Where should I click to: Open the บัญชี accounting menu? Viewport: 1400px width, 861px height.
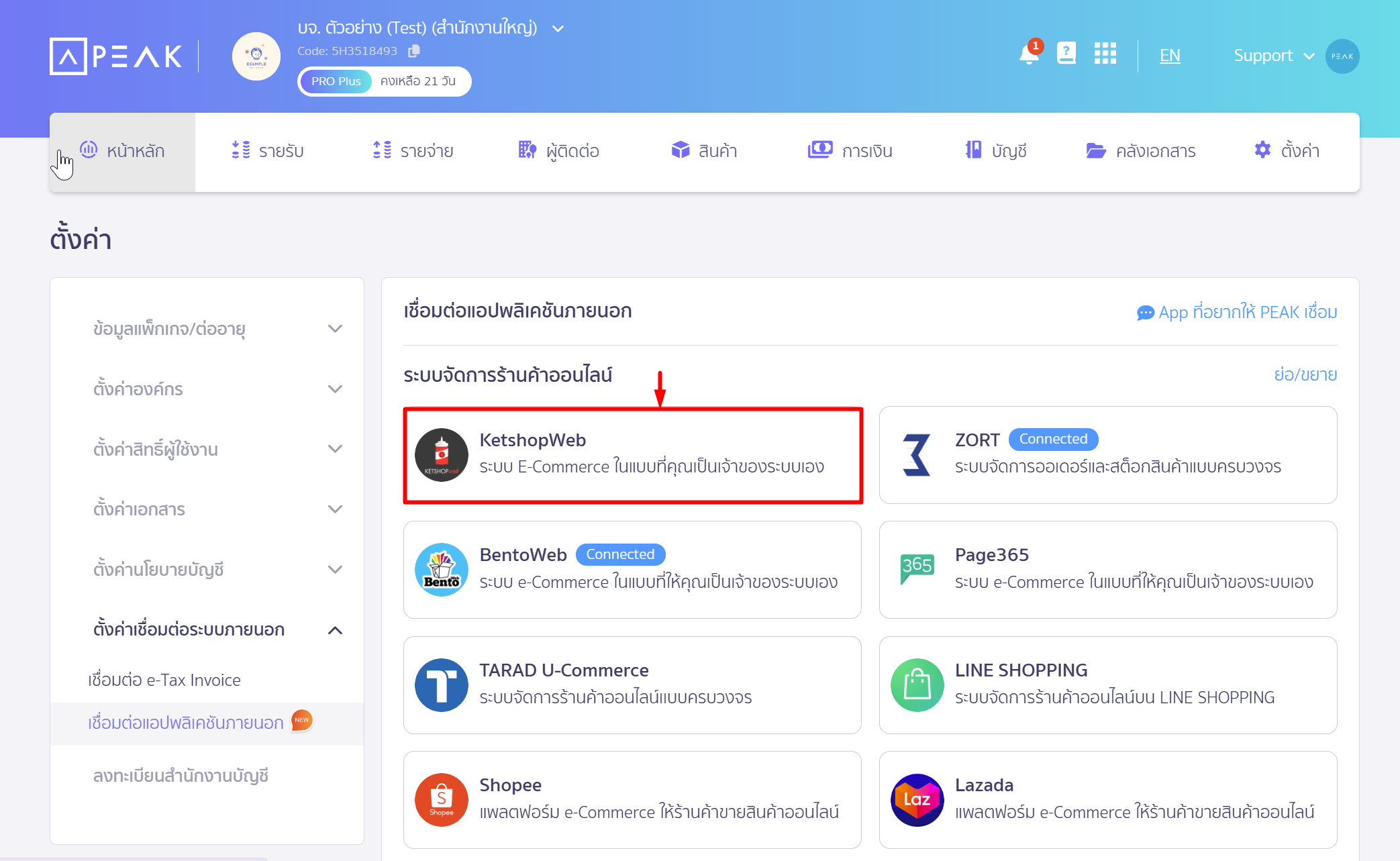coord(996,151)
